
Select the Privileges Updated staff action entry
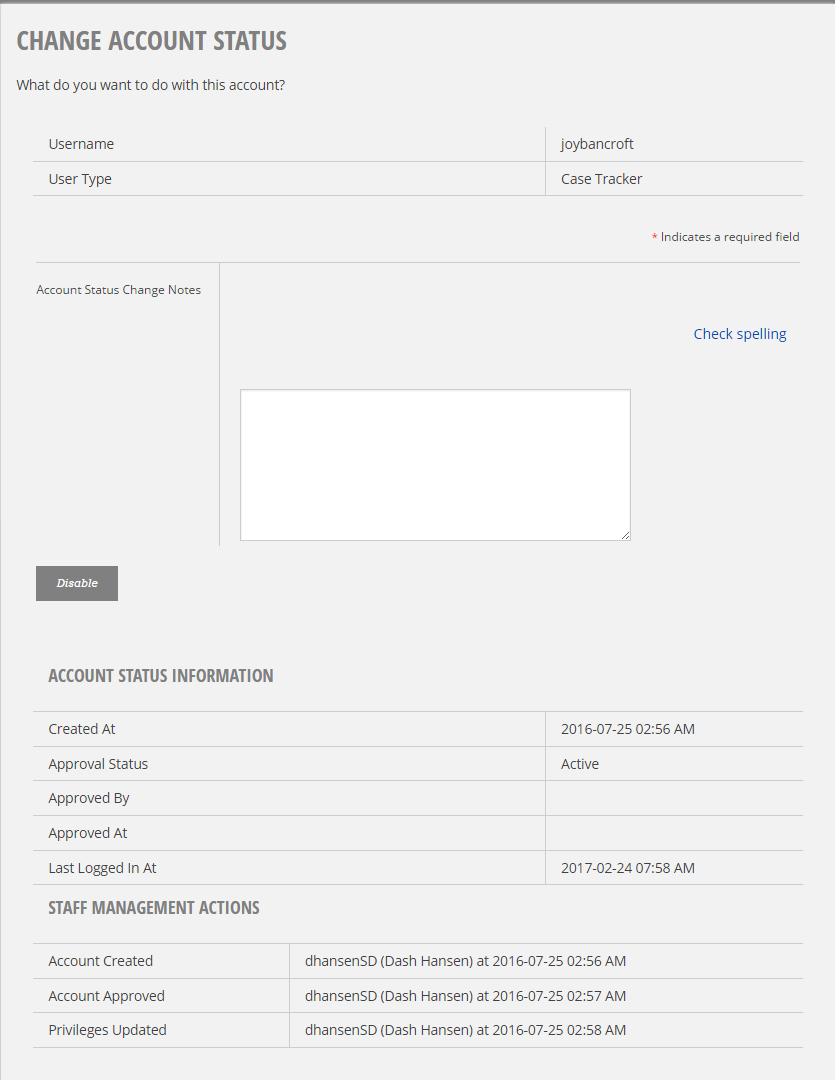tap(465, 1030)
